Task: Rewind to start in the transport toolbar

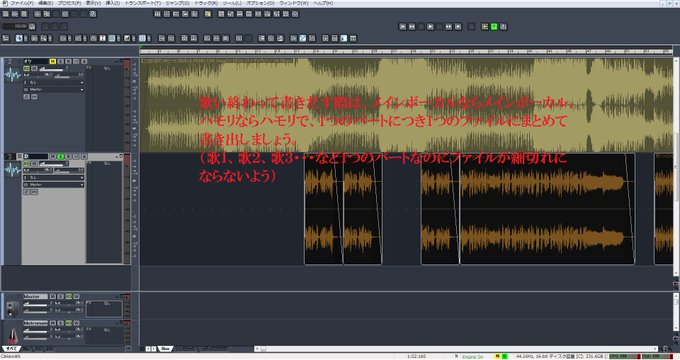Action: 402,26
